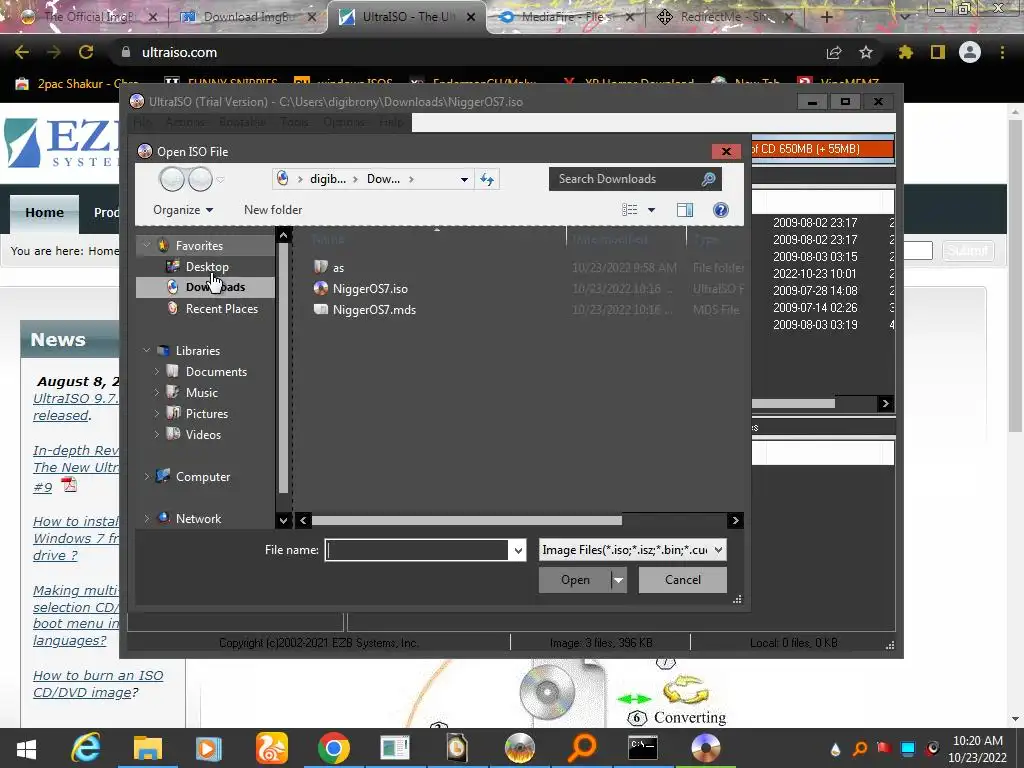Open Command Prompt taskbar icon
The height and width of the screenshot is (768, 1024).
coord(643,748)
